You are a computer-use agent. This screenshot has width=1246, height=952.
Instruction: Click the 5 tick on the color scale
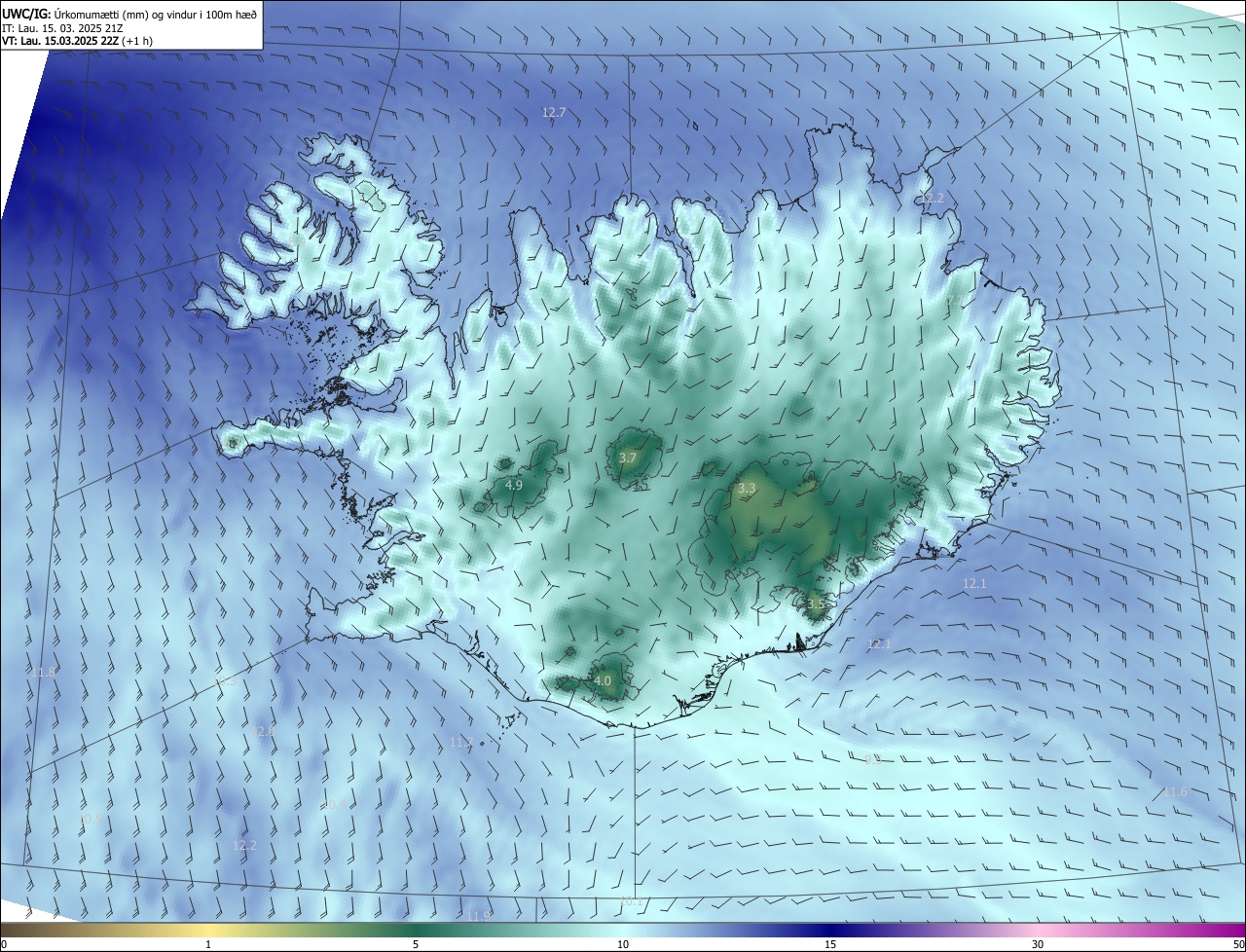(416, 944)
